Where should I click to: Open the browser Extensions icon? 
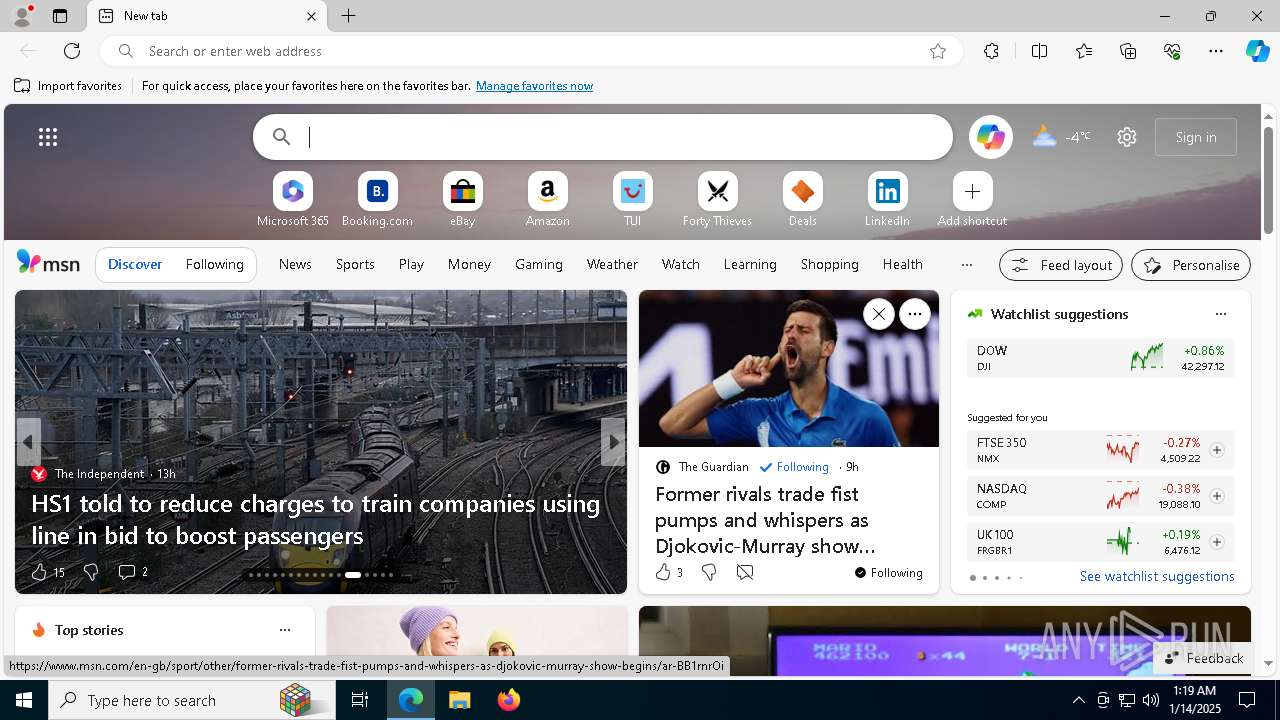[x=991, y=51]
